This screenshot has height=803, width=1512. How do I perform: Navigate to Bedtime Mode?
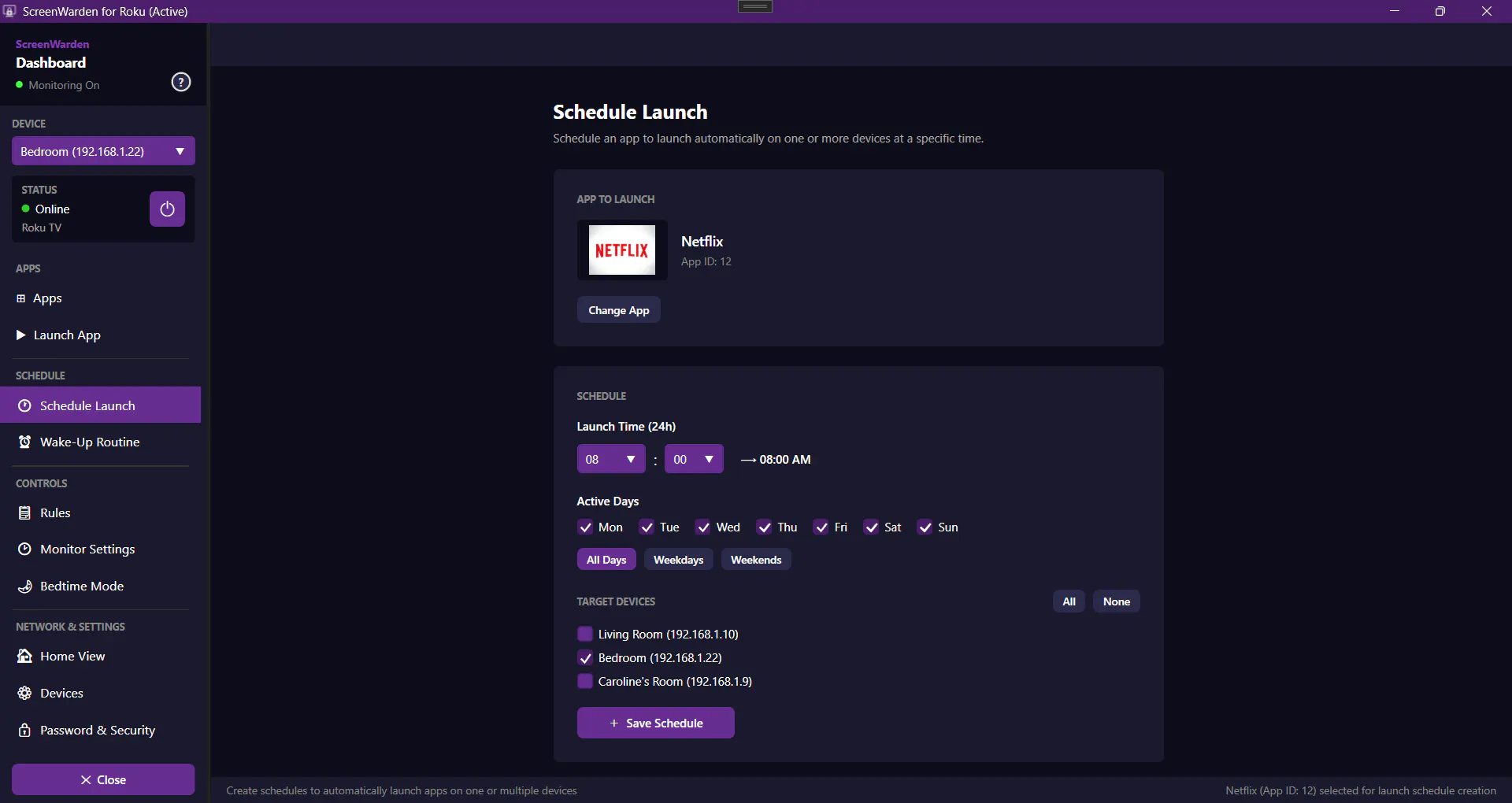101,586
